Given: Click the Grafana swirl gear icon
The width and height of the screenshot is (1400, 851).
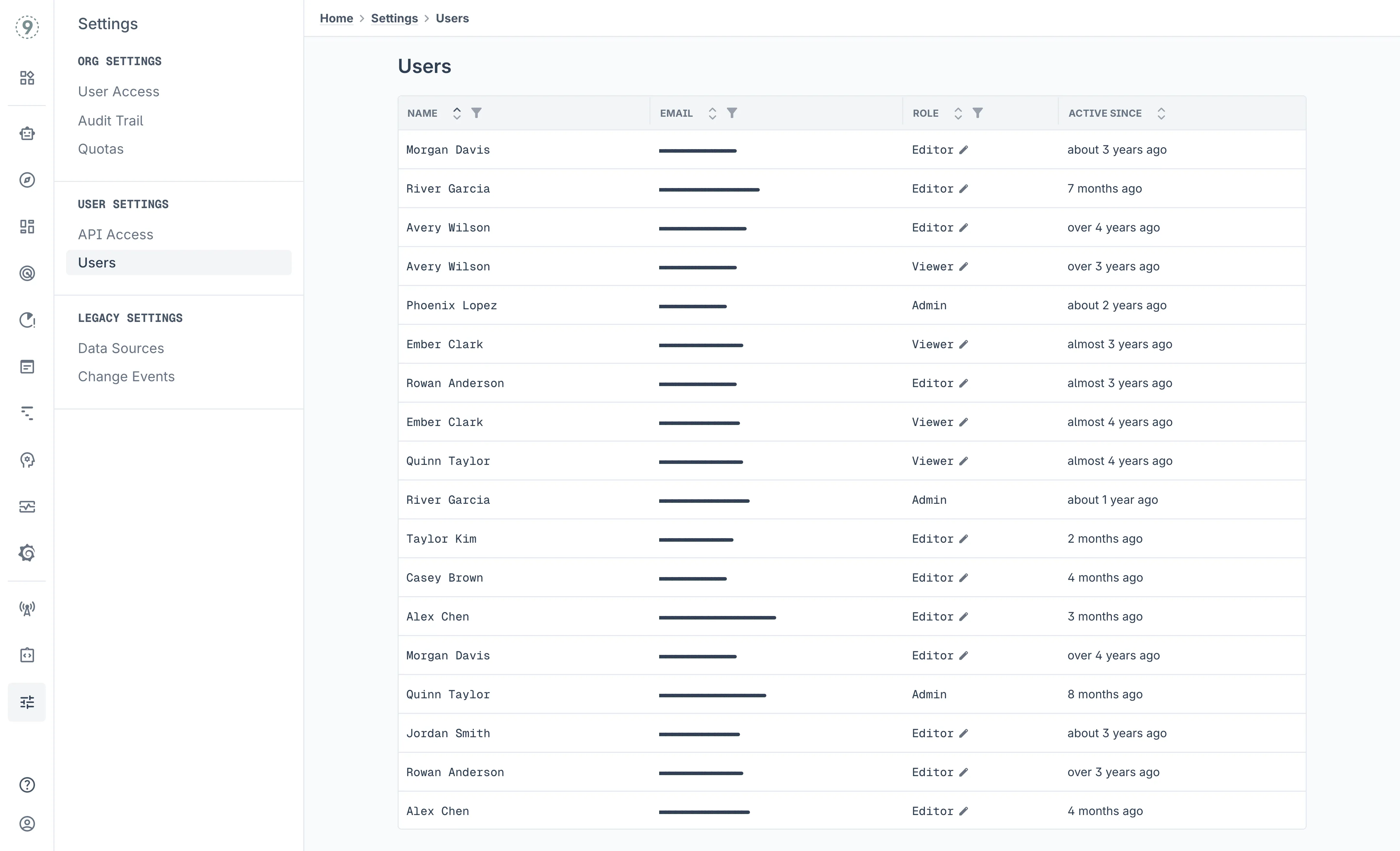Looking at the screenshot, I should tap(27, 552).
